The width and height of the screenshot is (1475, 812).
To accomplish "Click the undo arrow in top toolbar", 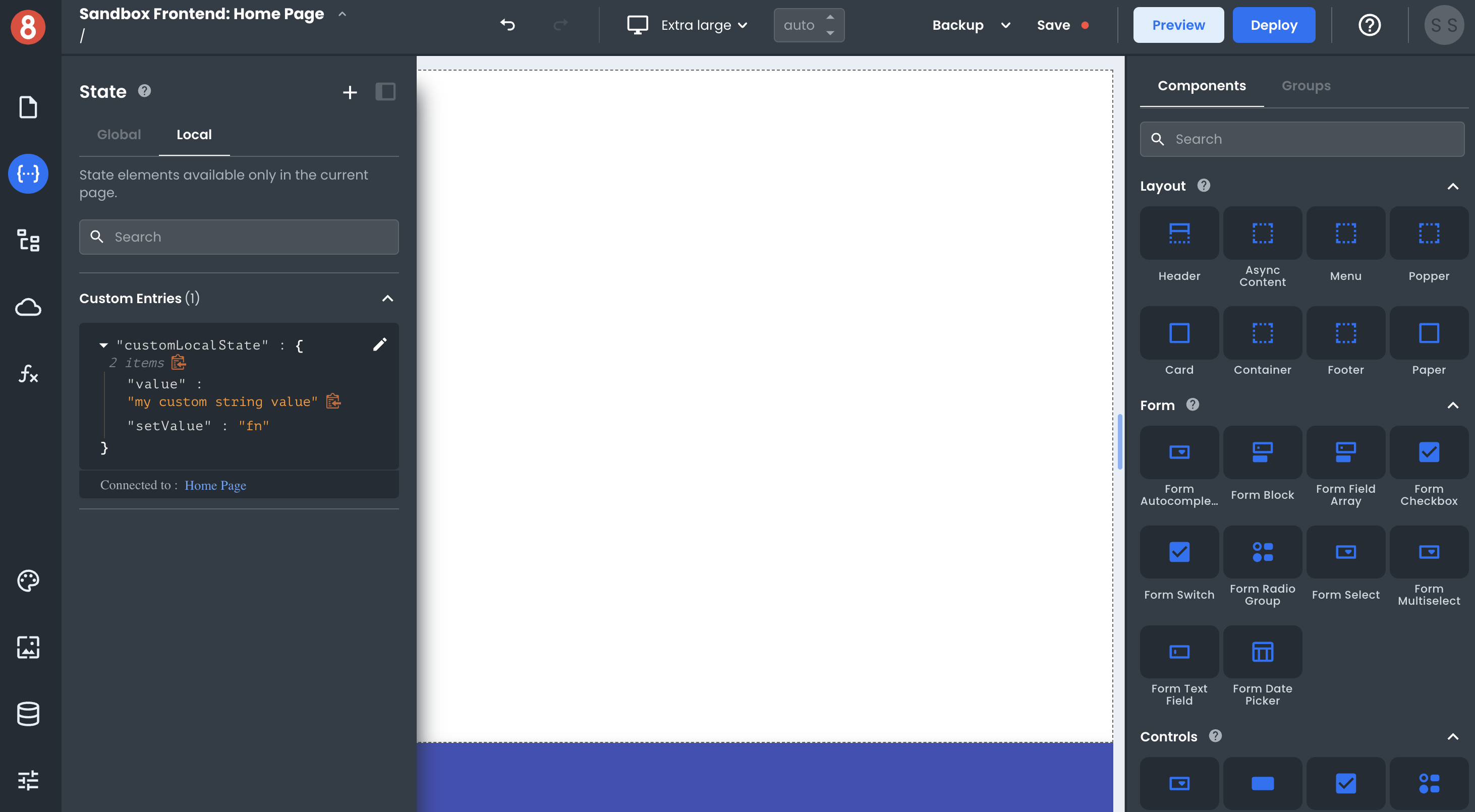I will [507, 25].
